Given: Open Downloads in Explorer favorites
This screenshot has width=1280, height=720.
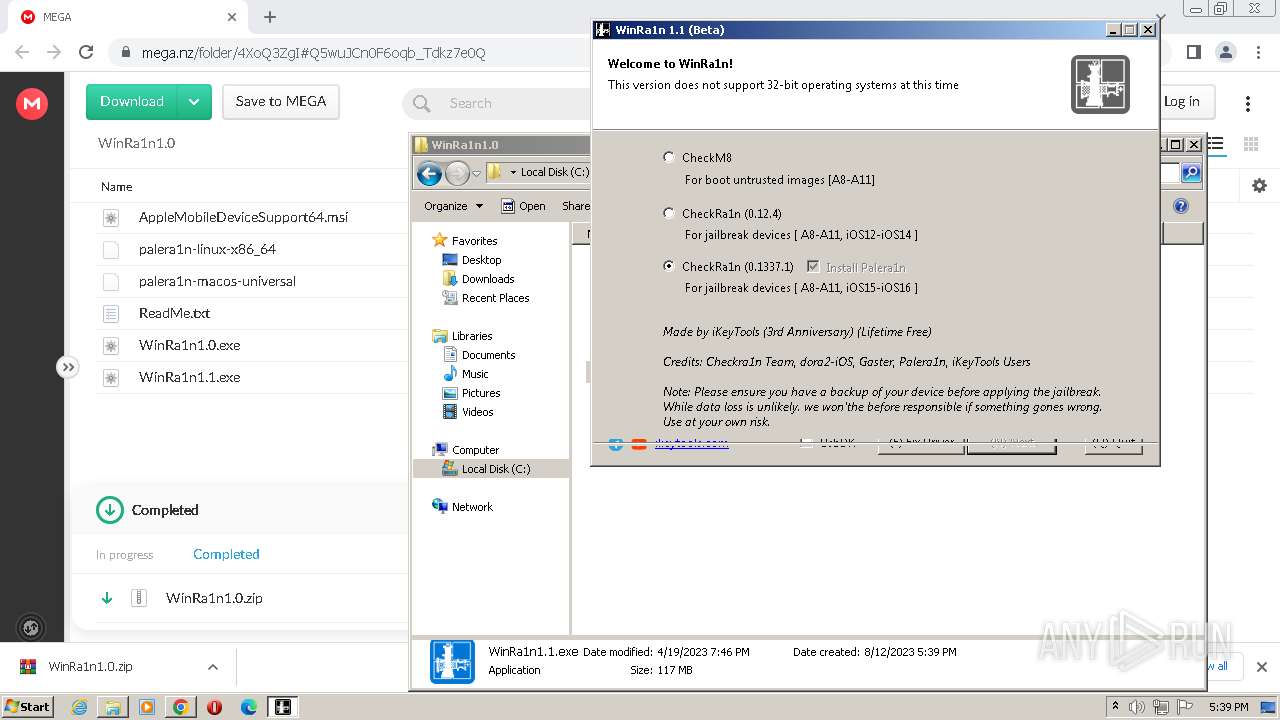Looking at the screenshot, I should click(x=478, y=279).
